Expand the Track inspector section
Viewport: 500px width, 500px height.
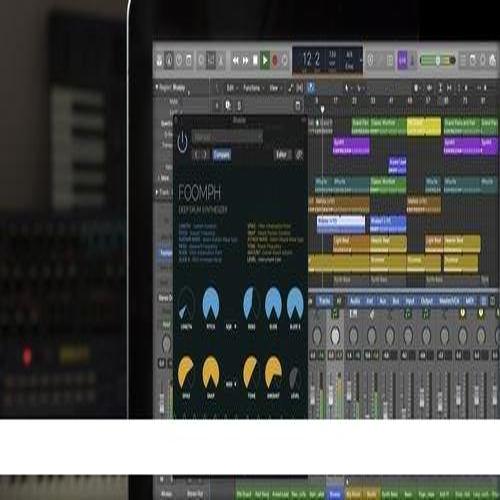pyautogui.click(x=157, y=192)
